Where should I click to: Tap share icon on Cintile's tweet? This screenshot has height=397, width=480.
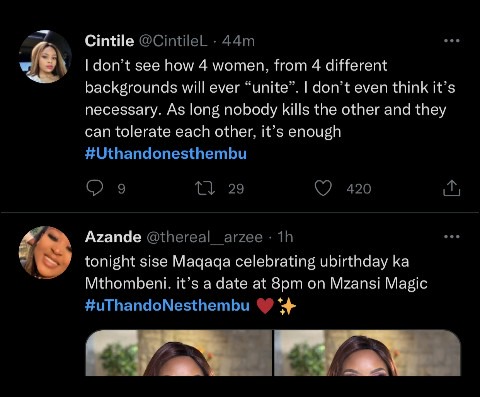(x=451, y=188)
